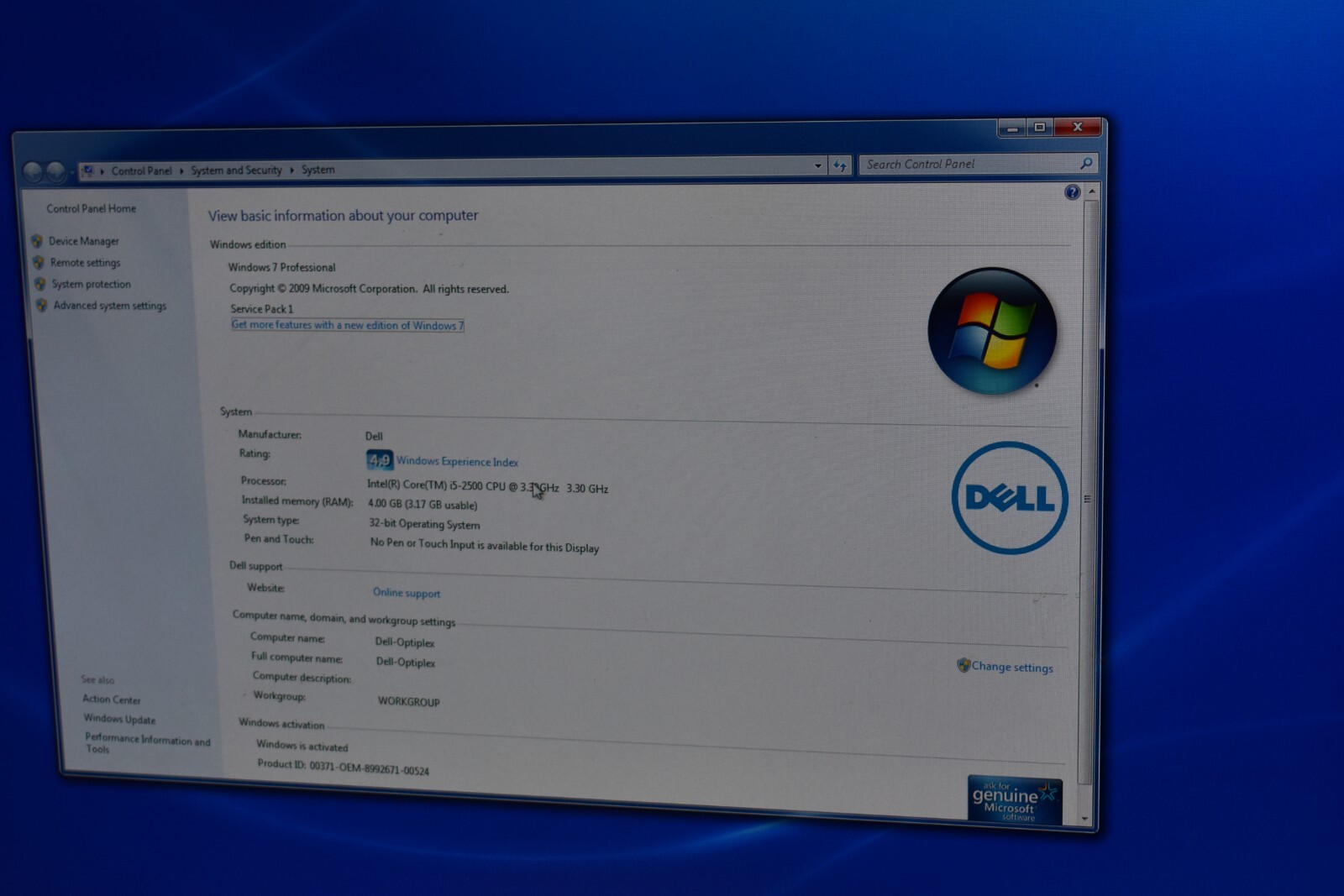Open the address bar history dropdown arrow
Viewport: 1344px width, 896px height.
(x=817, y=166)
